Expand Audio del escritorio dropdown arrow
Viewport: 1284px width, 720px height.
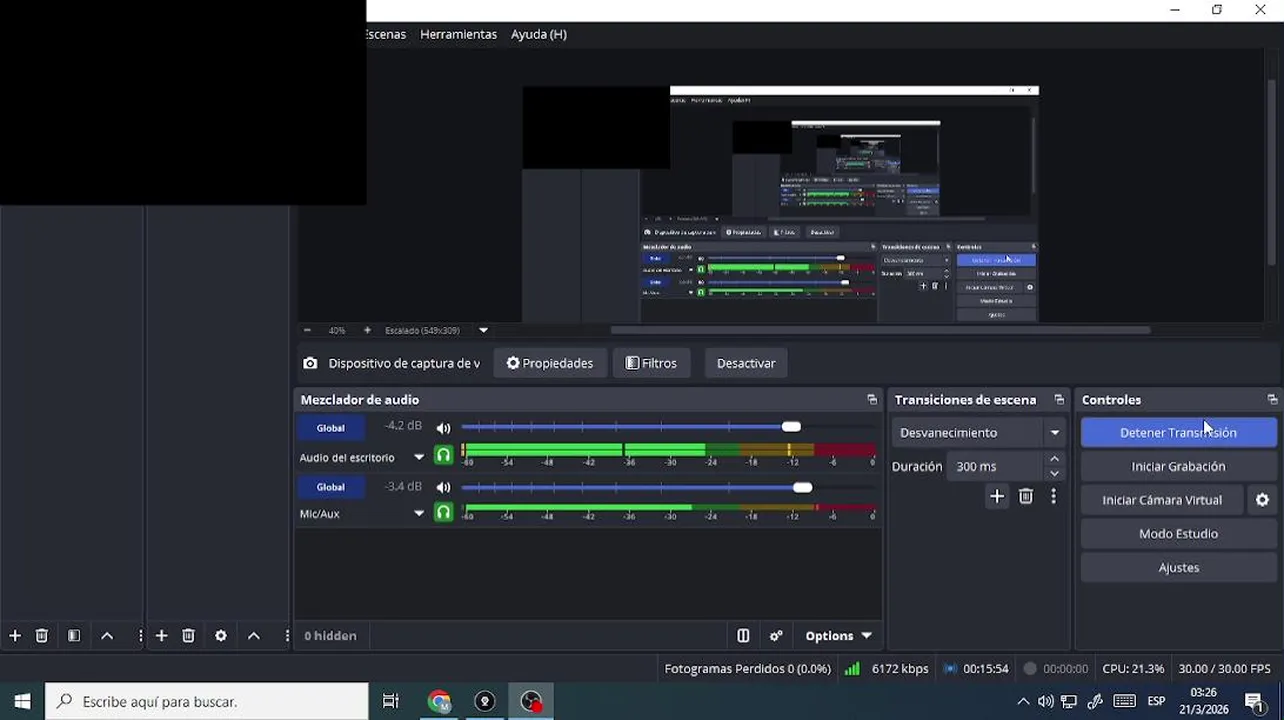(419, 458)
